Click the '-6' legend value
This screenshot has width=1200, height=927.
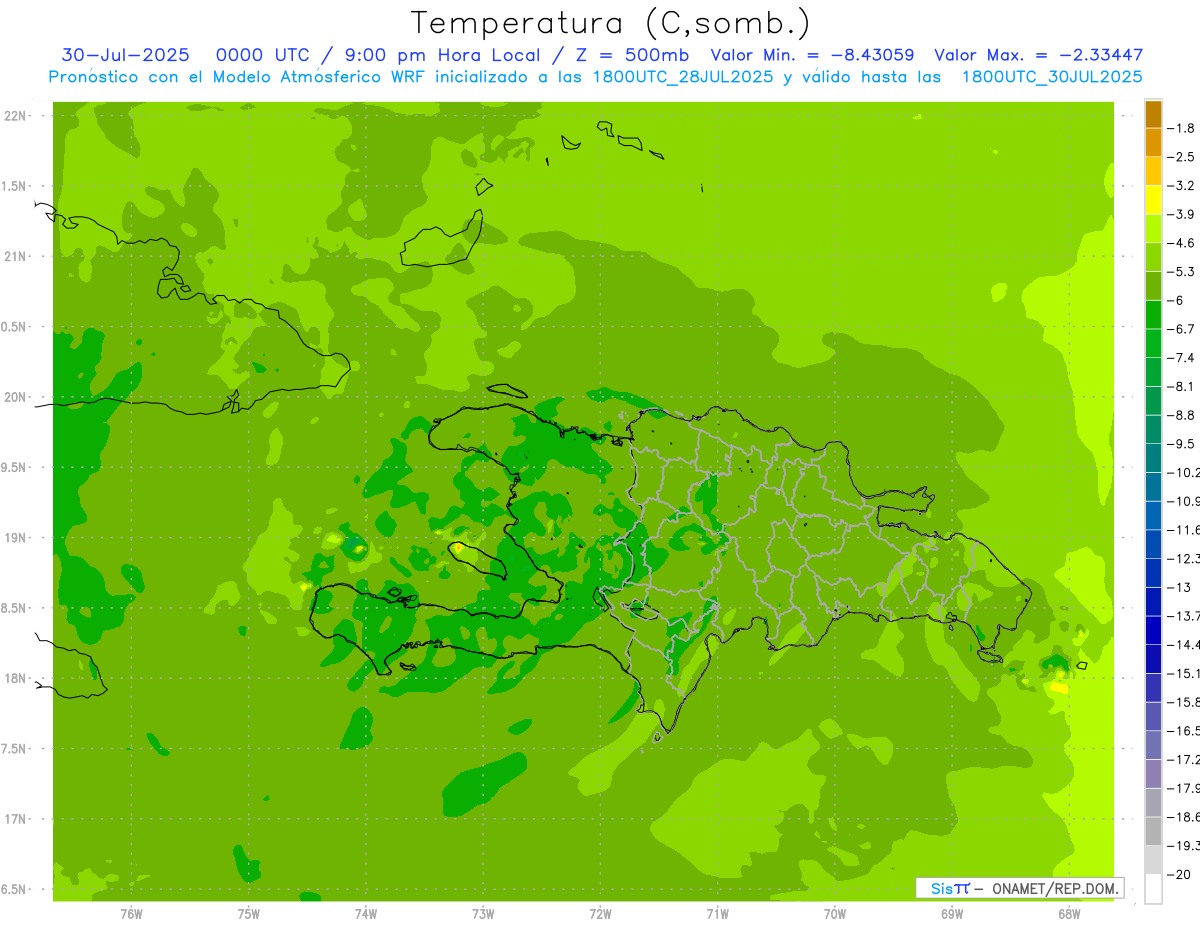(x=1177, y=300)
